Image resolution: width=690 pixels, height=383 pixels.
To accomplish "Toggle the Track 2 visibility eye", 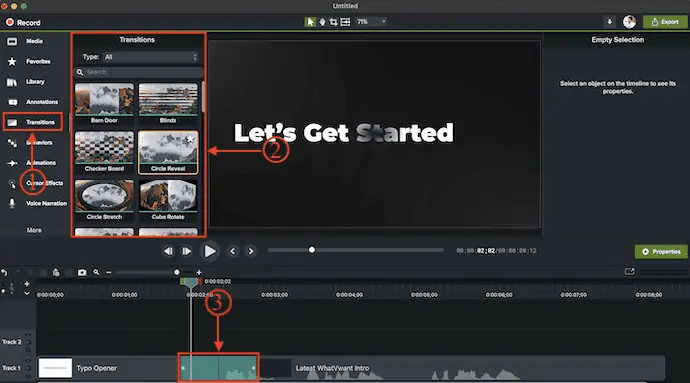I will coord(29,335).
